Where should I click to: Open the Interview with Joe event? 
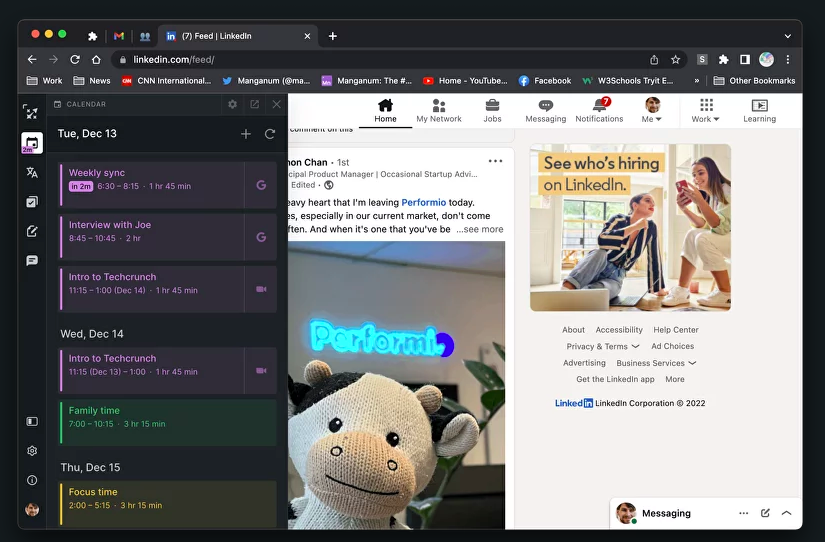tap(152, 237)
